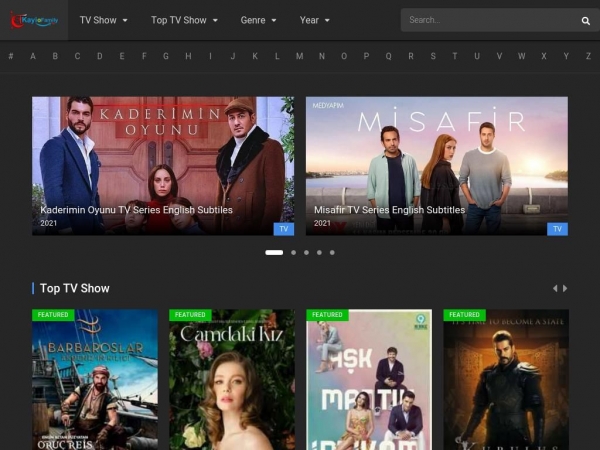Go to next Top TV Show slide arrow

565,289
